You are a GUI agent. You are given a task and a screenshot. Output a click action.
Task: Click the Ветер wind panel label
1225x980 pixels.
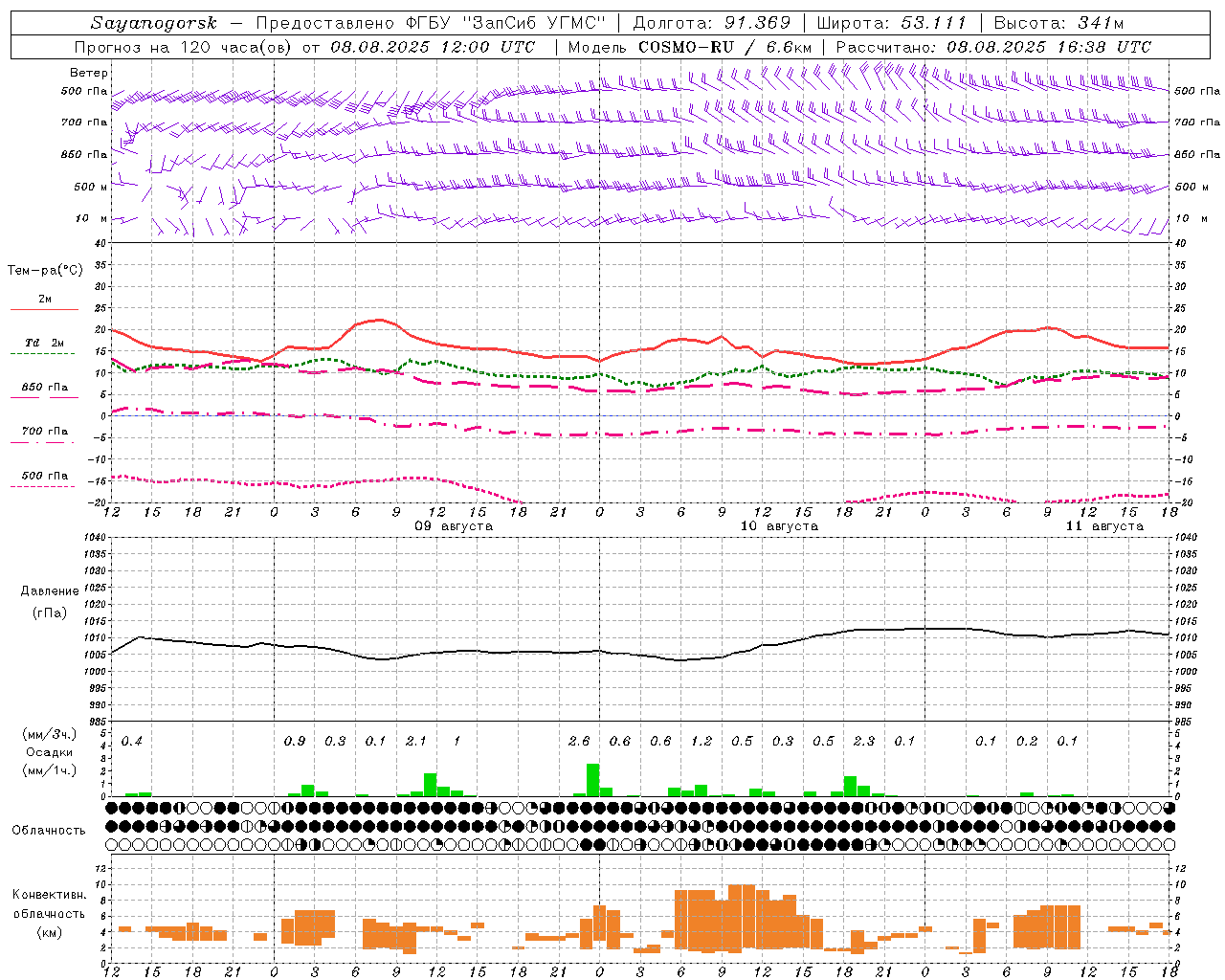tap(89, 73)
